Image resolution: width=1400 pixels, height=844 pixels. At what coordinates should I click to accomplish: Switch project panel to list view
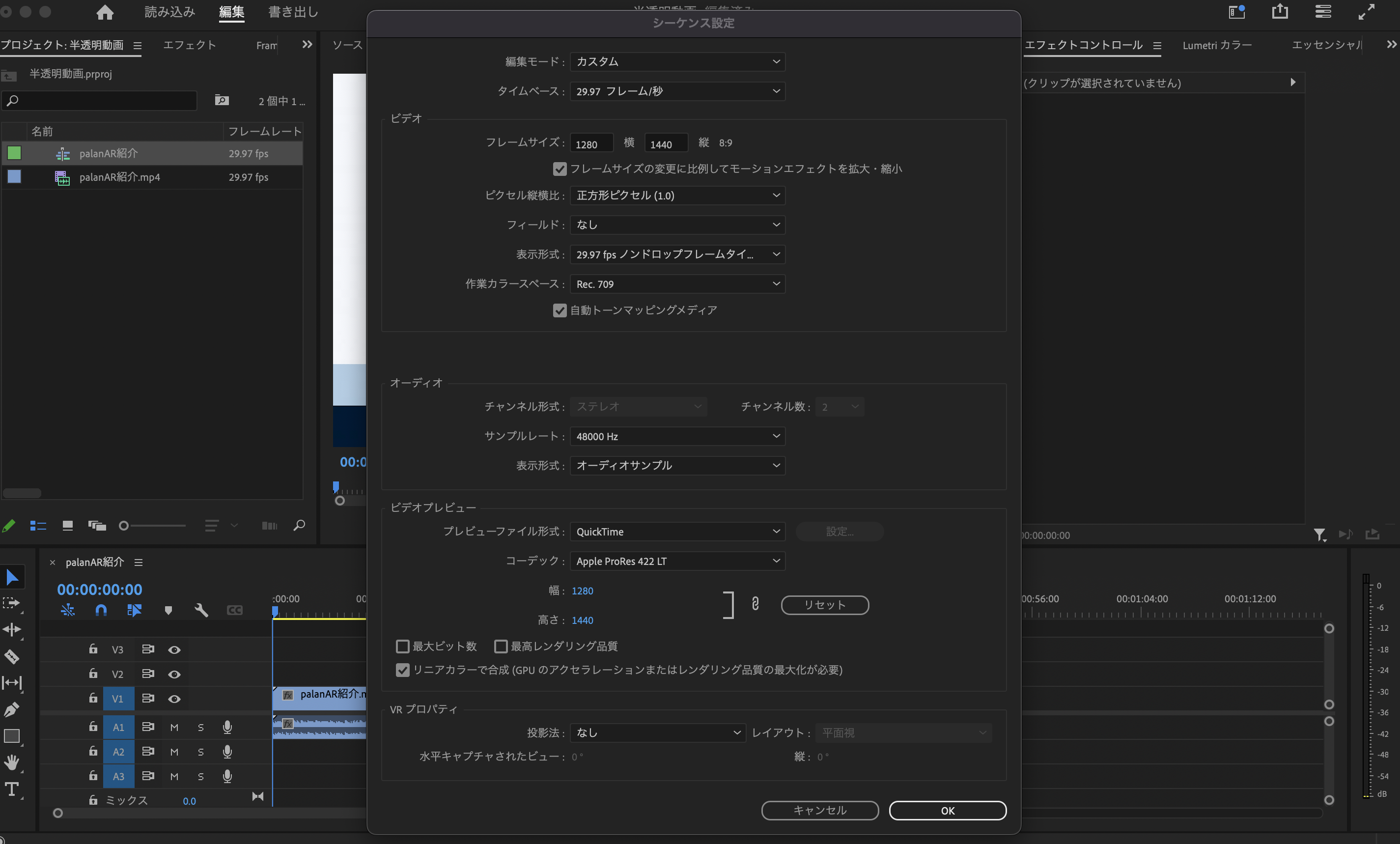38,526
